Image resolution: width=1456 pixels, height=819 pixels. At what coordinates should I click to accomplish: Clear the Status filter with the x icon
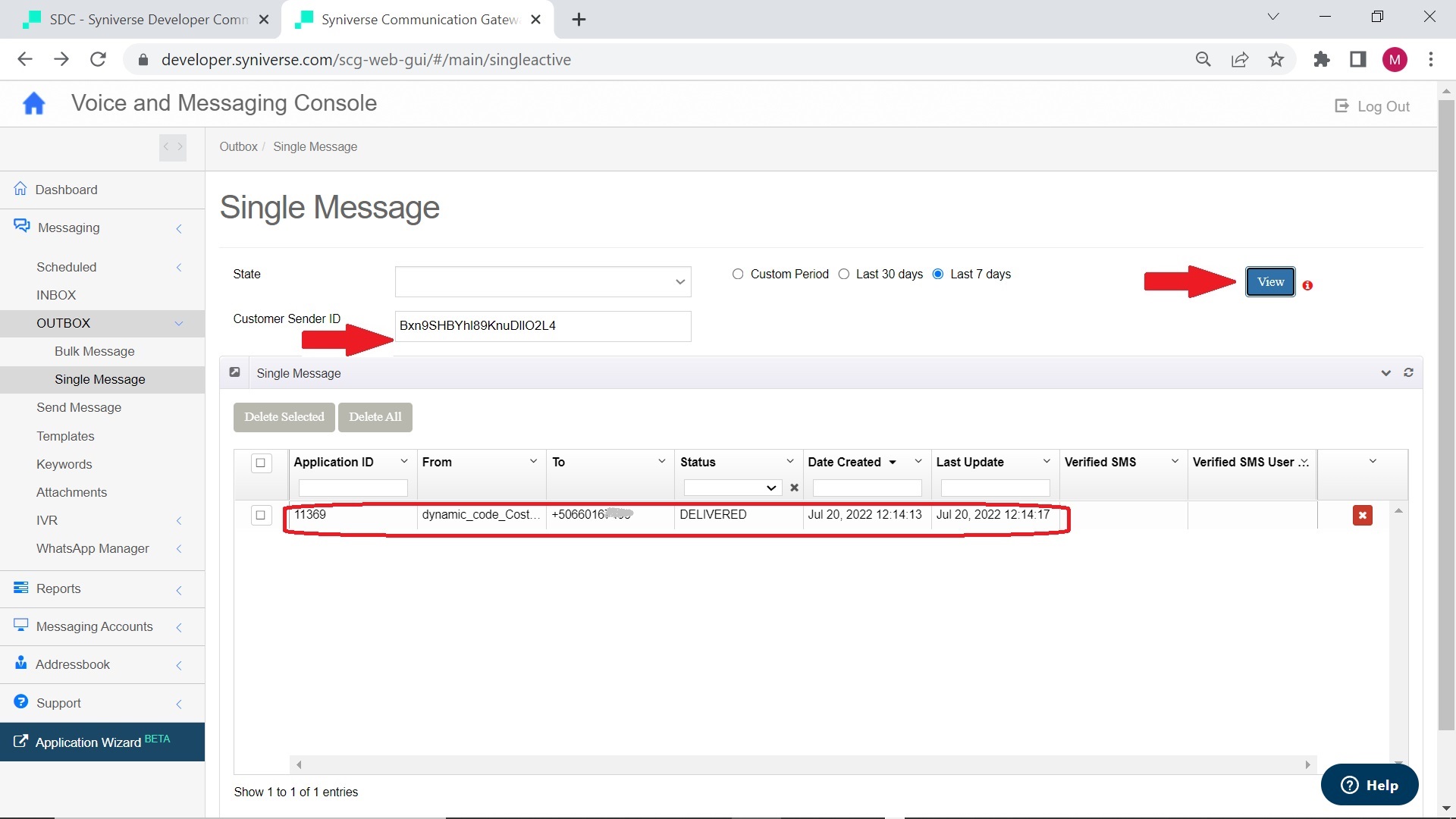point(794,488)
